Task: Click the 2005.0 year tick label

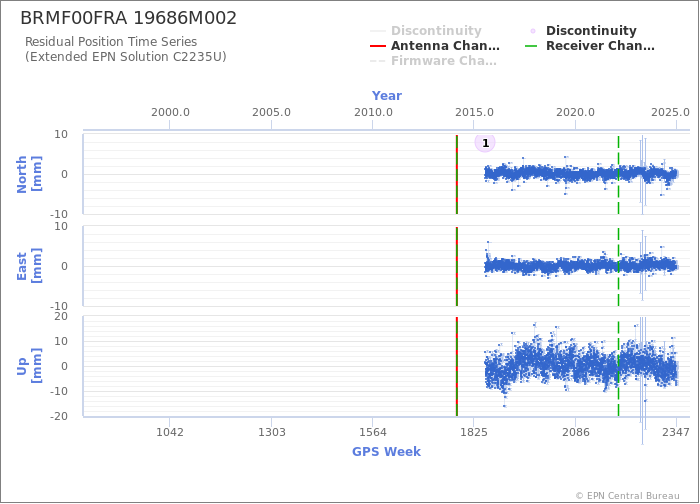Action: (x=271, y=112)
